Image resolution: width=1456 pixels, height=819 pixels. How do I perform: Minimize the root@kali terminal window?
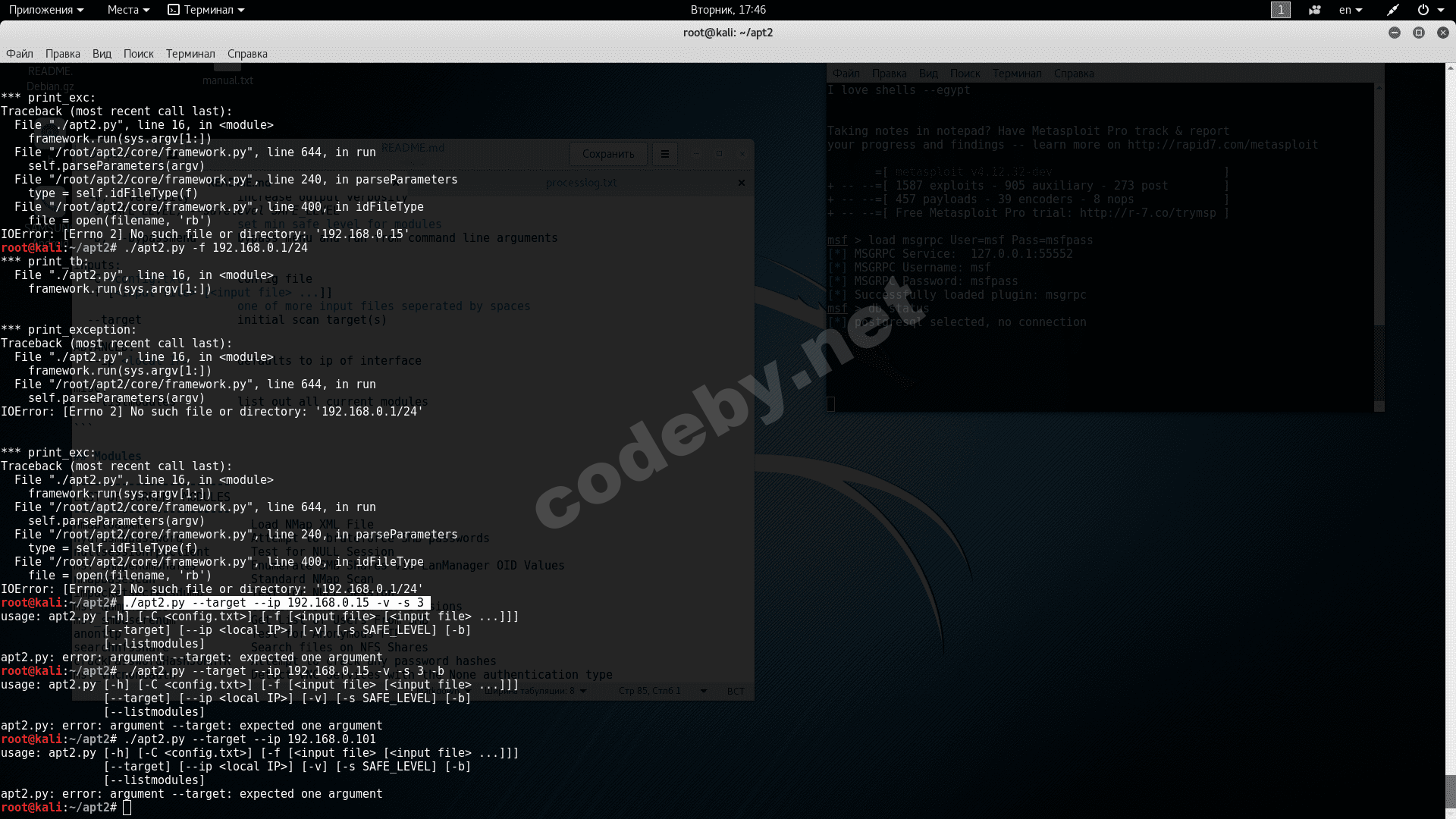(x=1394, y=33)
